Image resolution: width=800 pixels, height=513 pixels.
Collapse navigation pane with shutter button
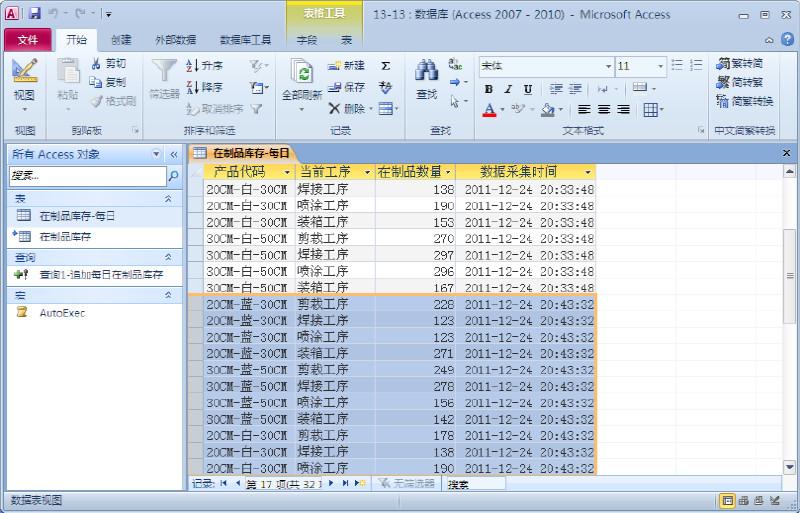click(x=173, y=155)
